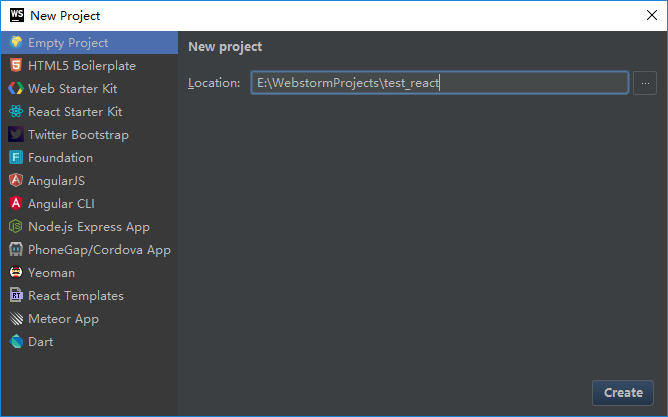Choose Yeoman project generator
668x417 pixels.
click(x=89, y=273)
